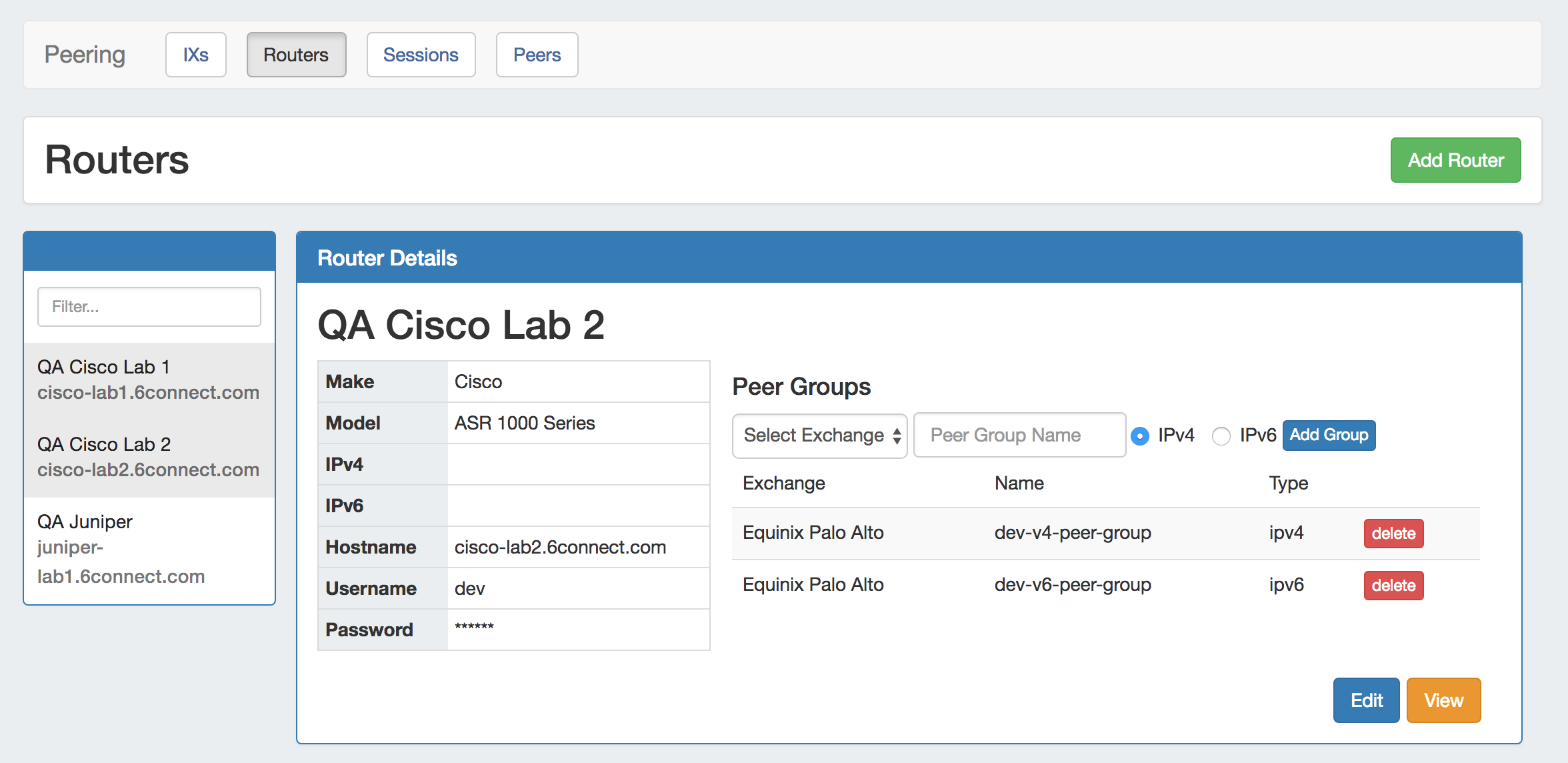Open the Peers tab
Screen dimensions: 1568x763
coord(537,55)
